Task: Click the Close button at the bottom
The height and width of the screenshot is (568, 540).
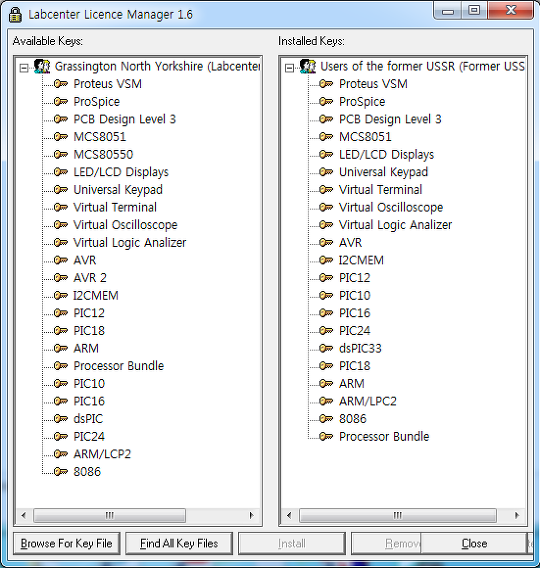Action: 474,543
